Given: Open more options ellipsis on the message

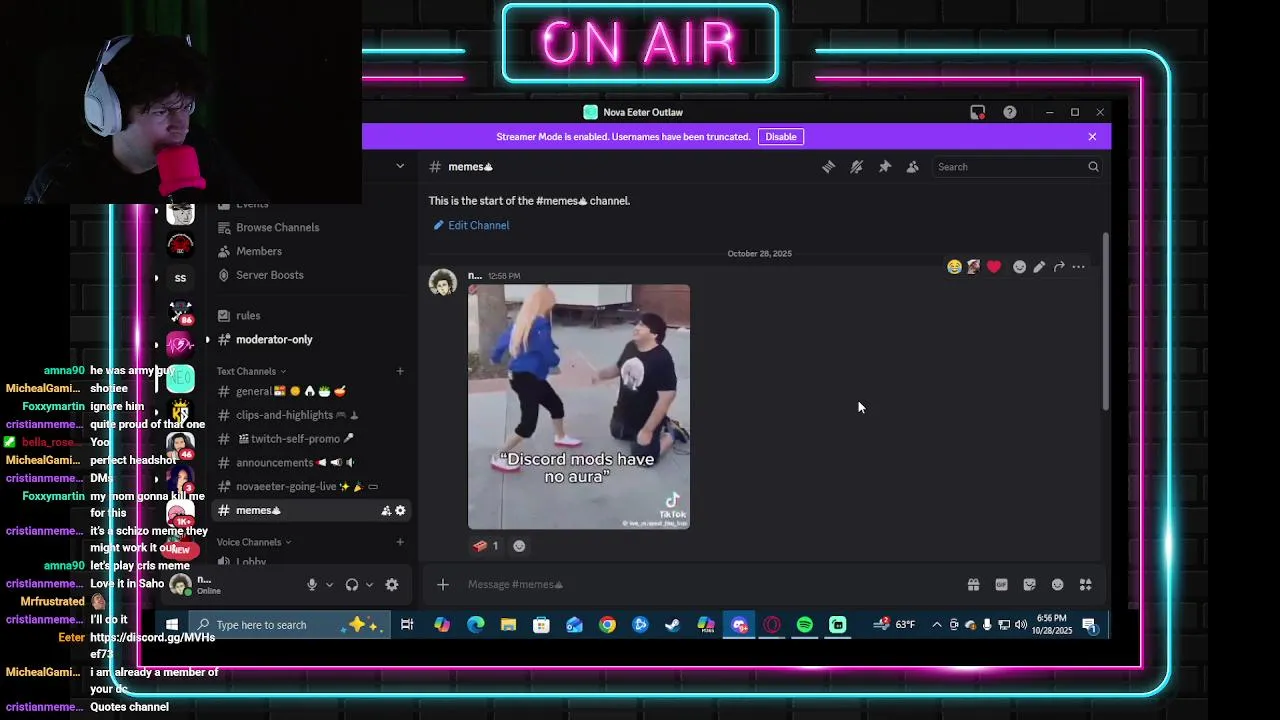Looking at the screenshot, I should pos(1078,267).
